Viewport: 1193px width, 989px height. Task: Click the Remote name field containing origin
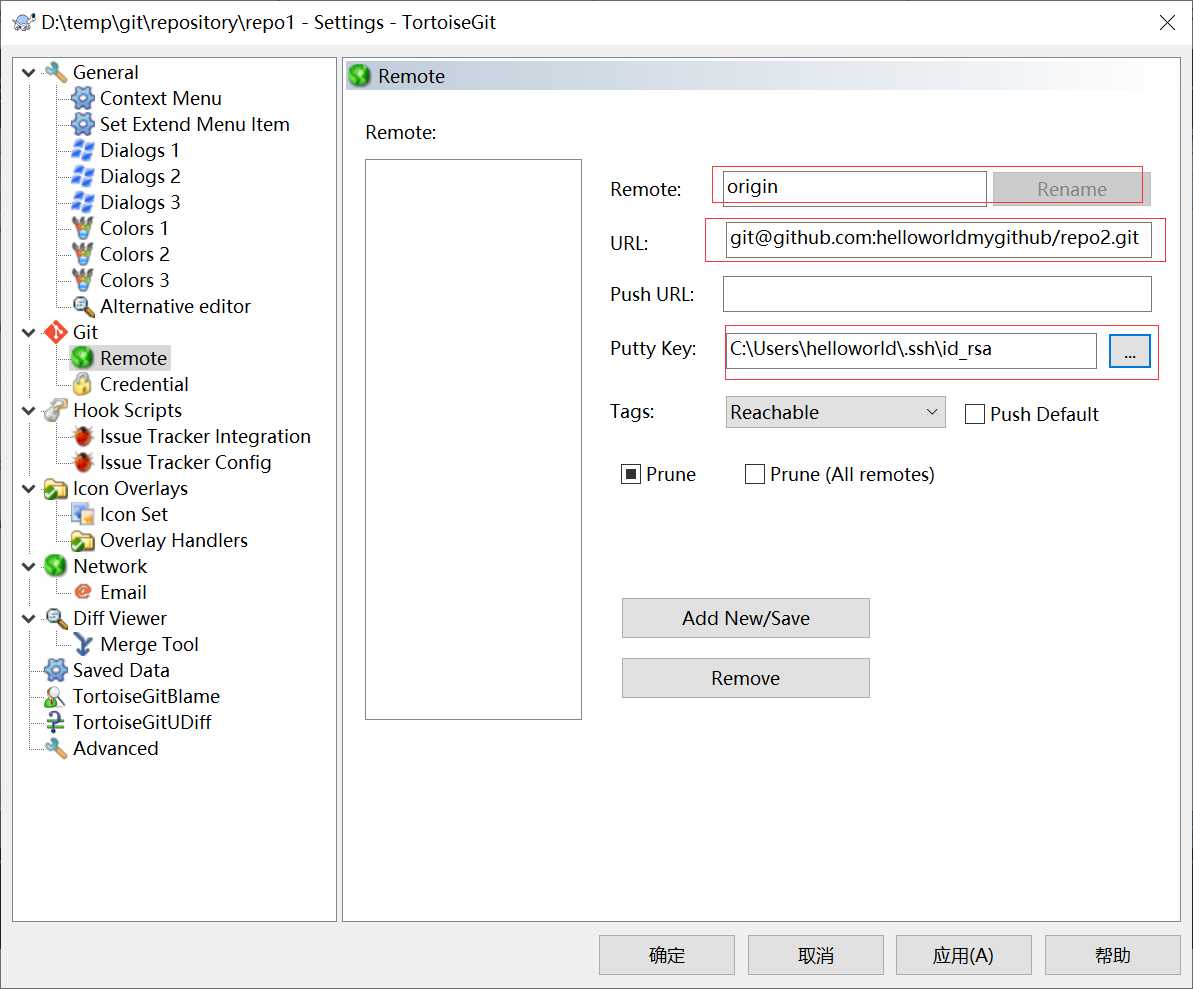[855, 187]
